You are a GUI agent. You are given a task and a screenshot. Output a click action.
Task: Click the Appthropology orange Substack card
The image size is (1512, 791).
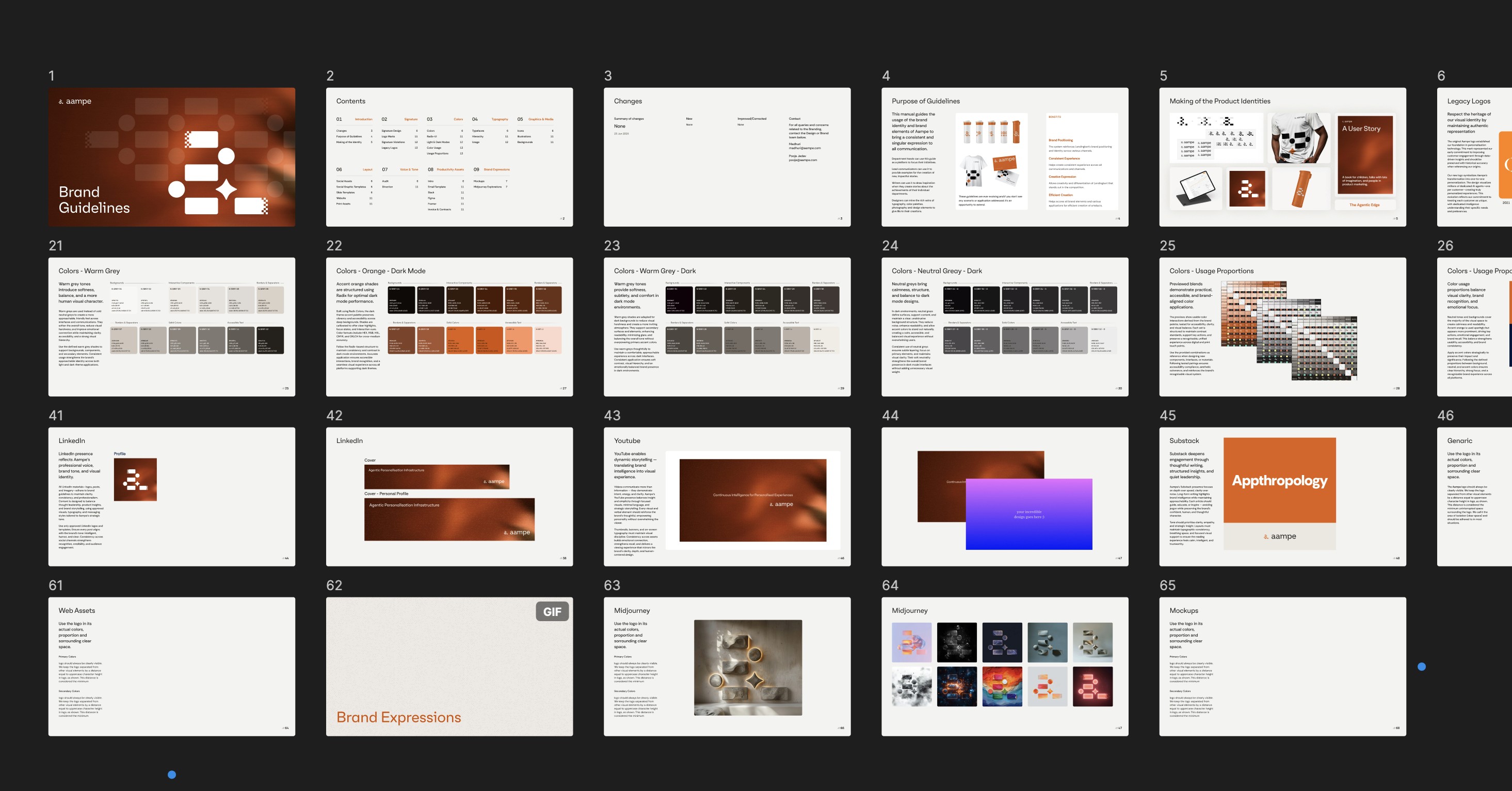coord(1280,480)
